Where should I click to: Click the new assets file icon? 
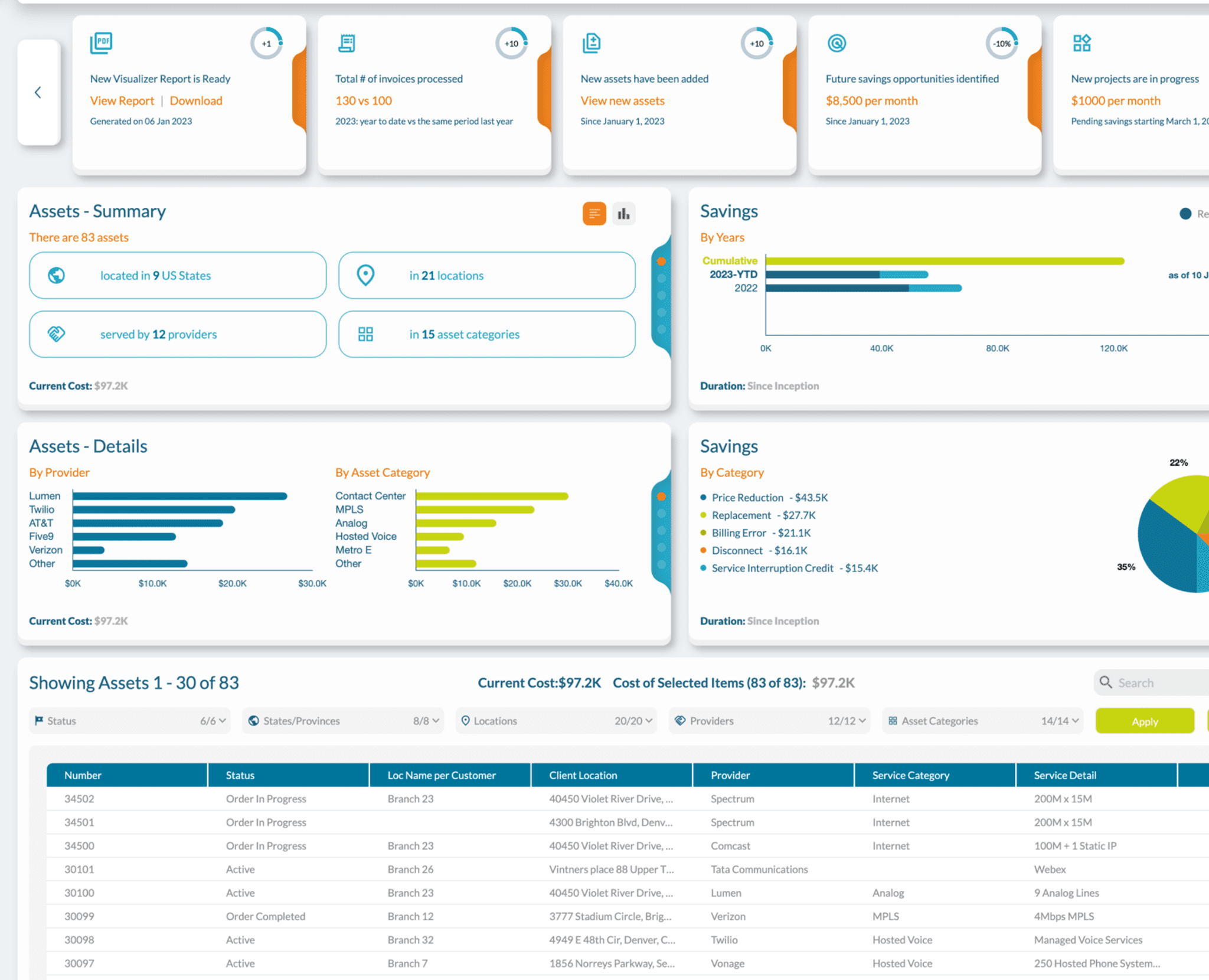click(x=592, y=43)
